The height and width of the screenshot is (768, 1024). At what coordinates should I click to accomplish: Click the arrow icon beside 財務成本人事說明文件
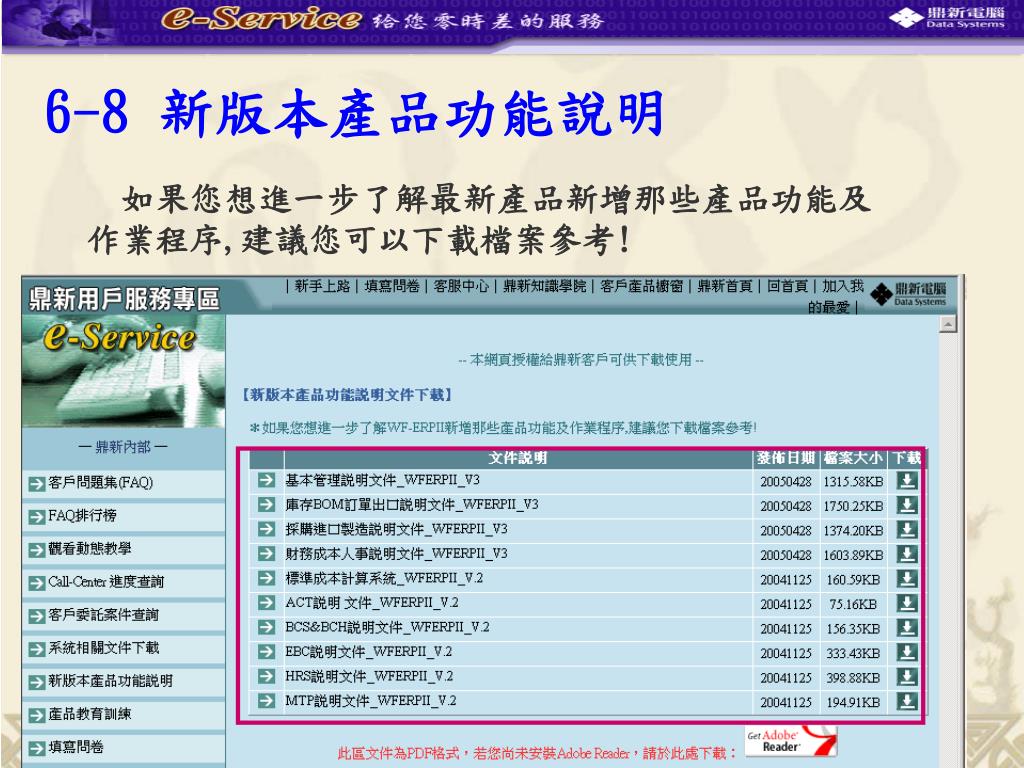pyautogui.click(x=266, y=554)
